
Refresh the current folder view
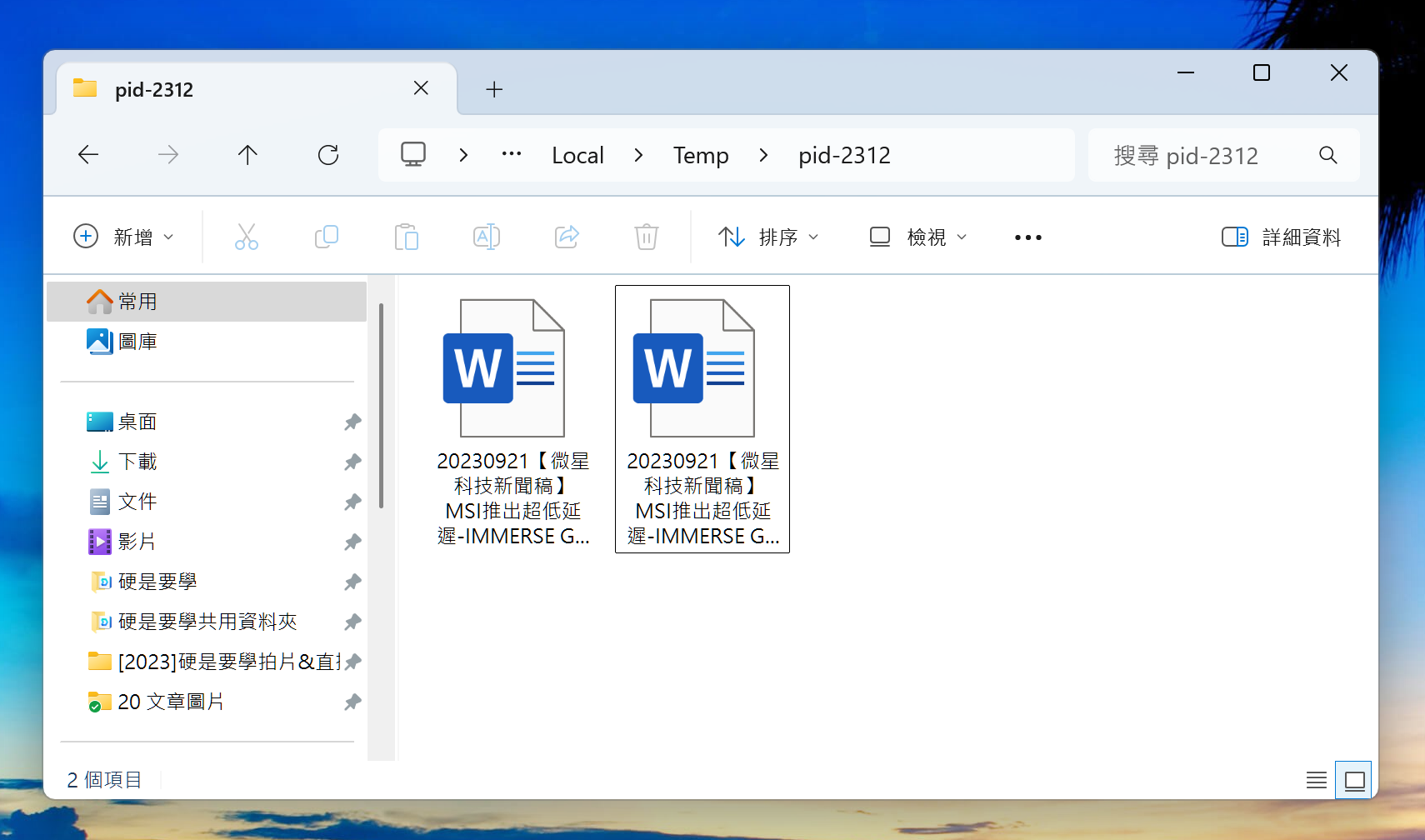pos(328,155)
